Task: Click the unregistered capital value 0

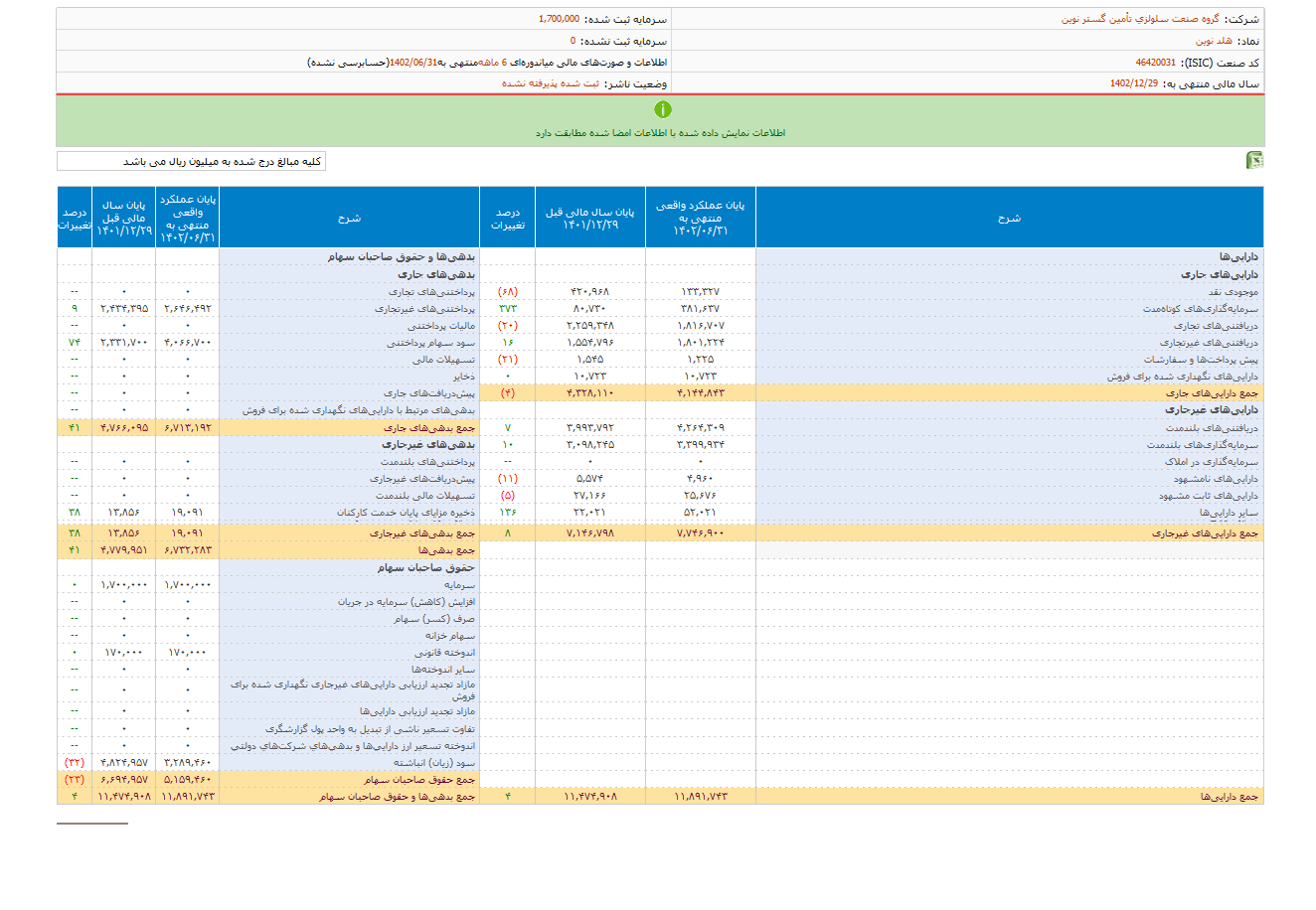Action: coord(573,41)
